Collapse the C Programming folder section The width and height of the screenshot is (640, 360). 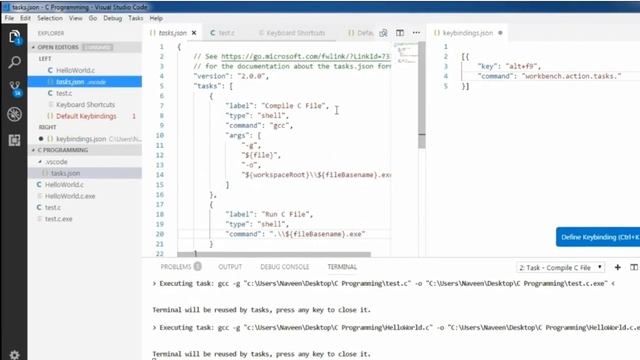(33, 150)
